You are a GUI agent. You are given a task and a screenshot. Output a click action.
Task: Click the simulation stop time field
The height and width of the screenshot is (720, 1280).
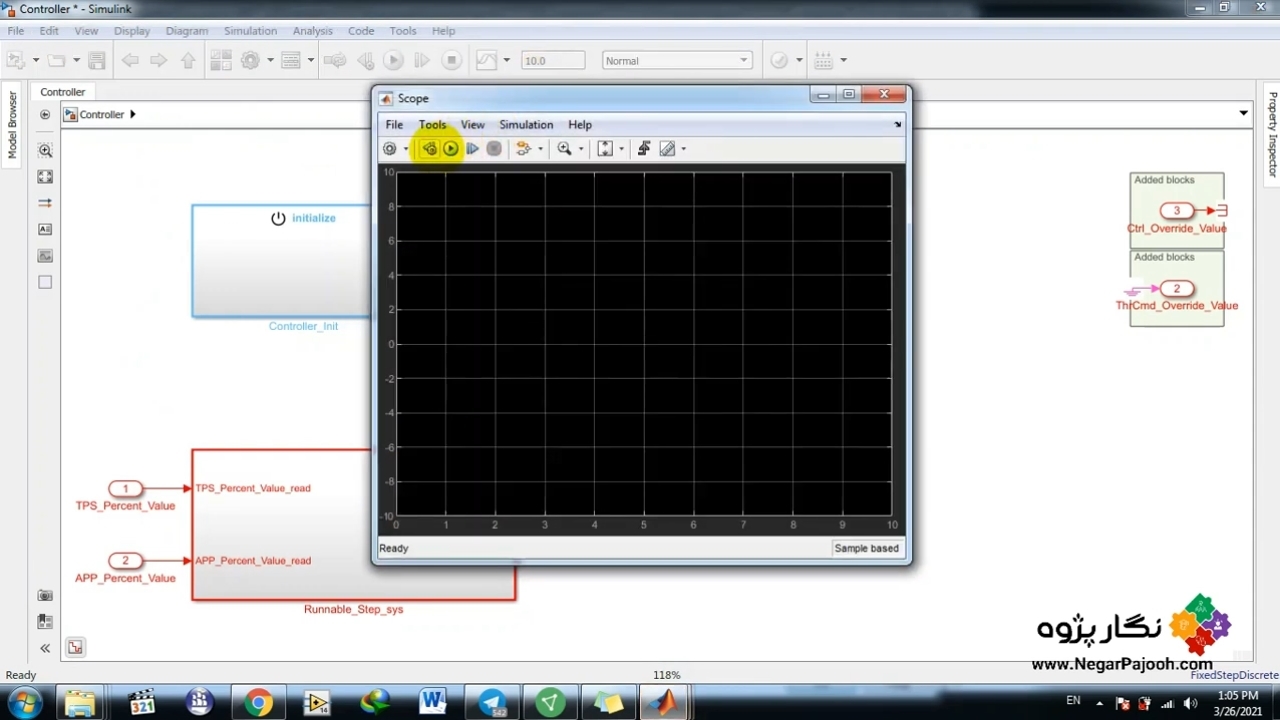(552, 61)
